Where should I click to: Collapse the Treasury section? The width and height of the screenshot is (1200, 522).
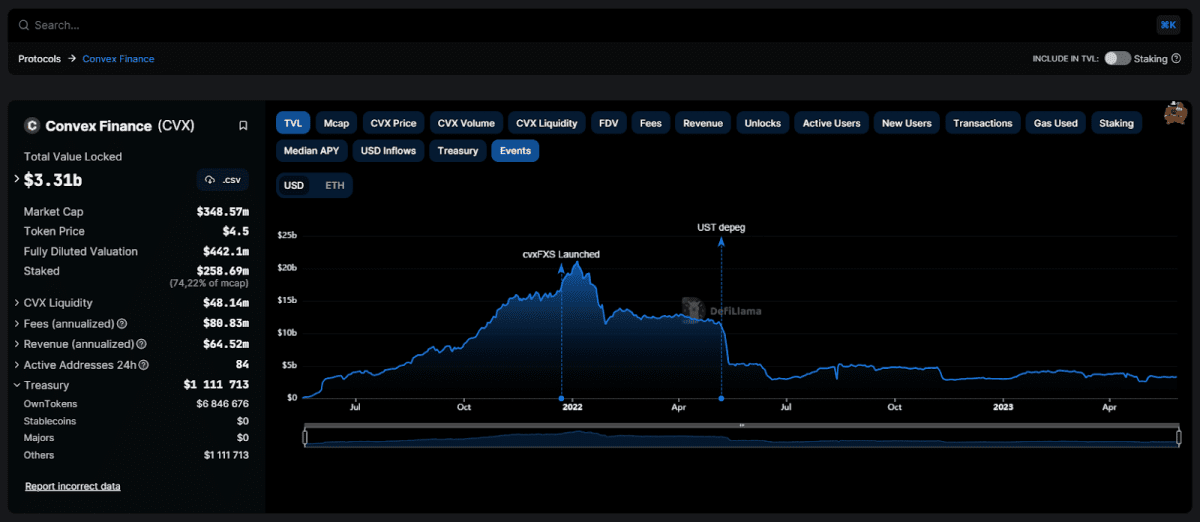(17, 385)
